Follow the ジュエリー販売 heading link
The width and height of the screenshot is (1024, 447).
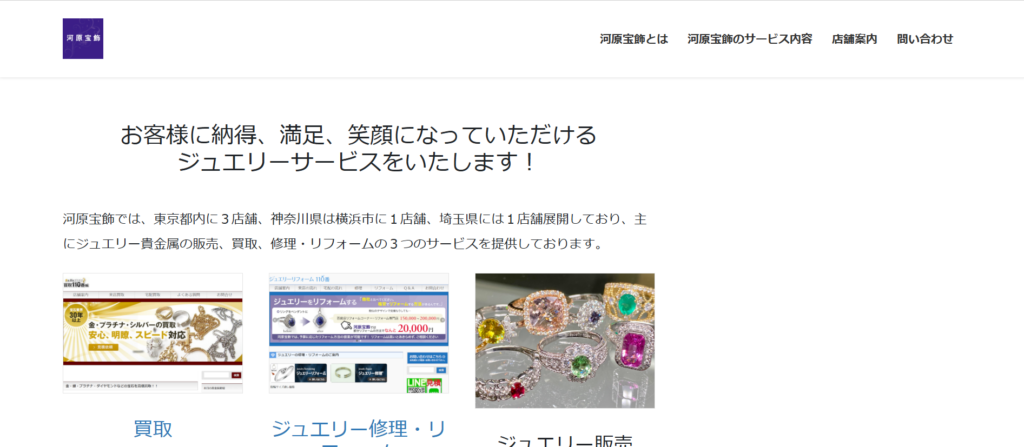coord(564,440)
